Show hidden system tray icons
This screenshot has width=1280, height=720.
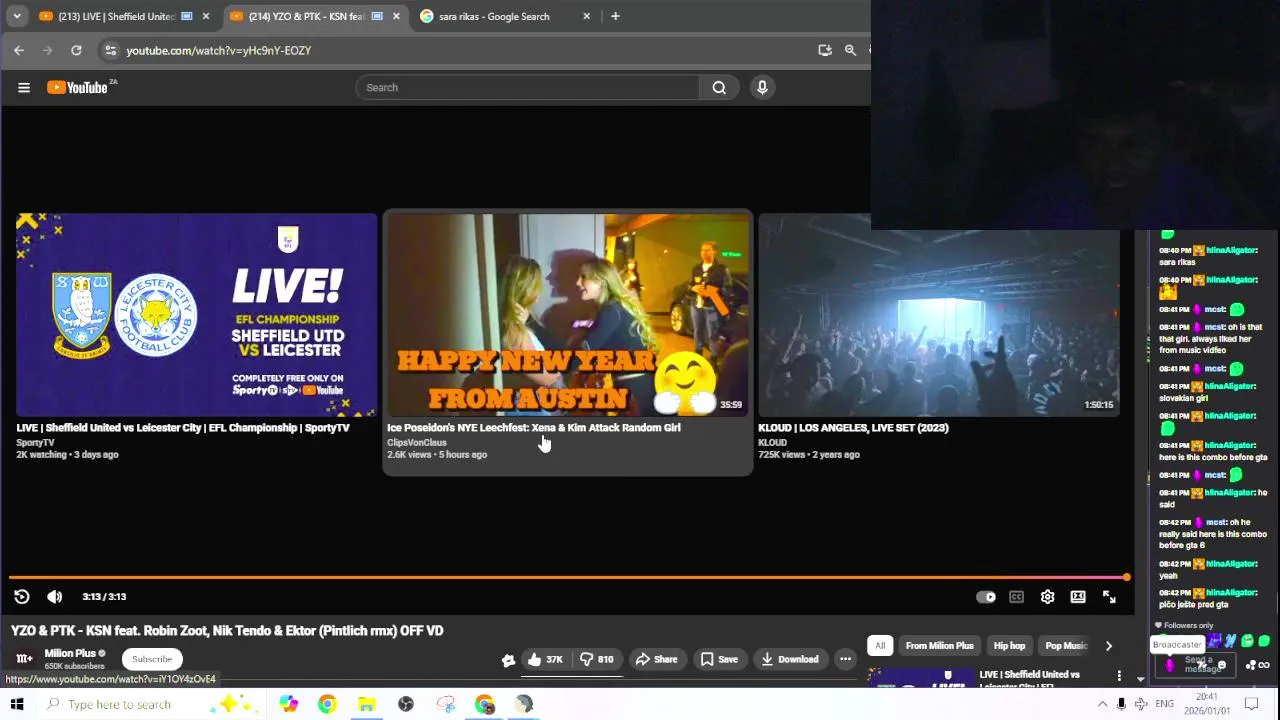[1102, 704]
